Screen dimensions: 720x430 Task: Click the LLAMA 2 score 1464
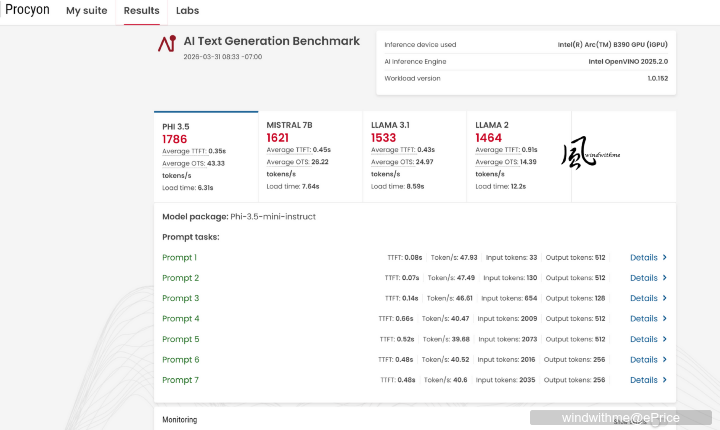pyautogui.click(x=489, y=138)
